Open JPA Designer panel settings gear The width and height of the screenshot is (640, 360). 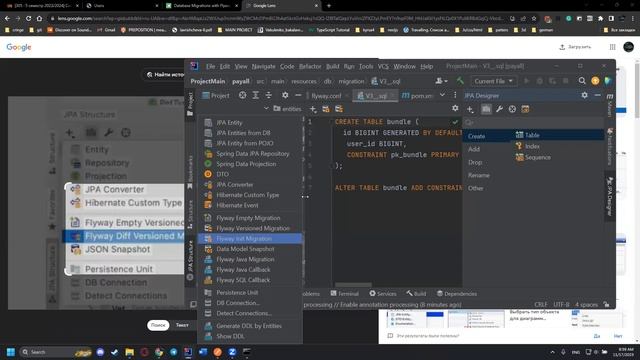(584, 95)
